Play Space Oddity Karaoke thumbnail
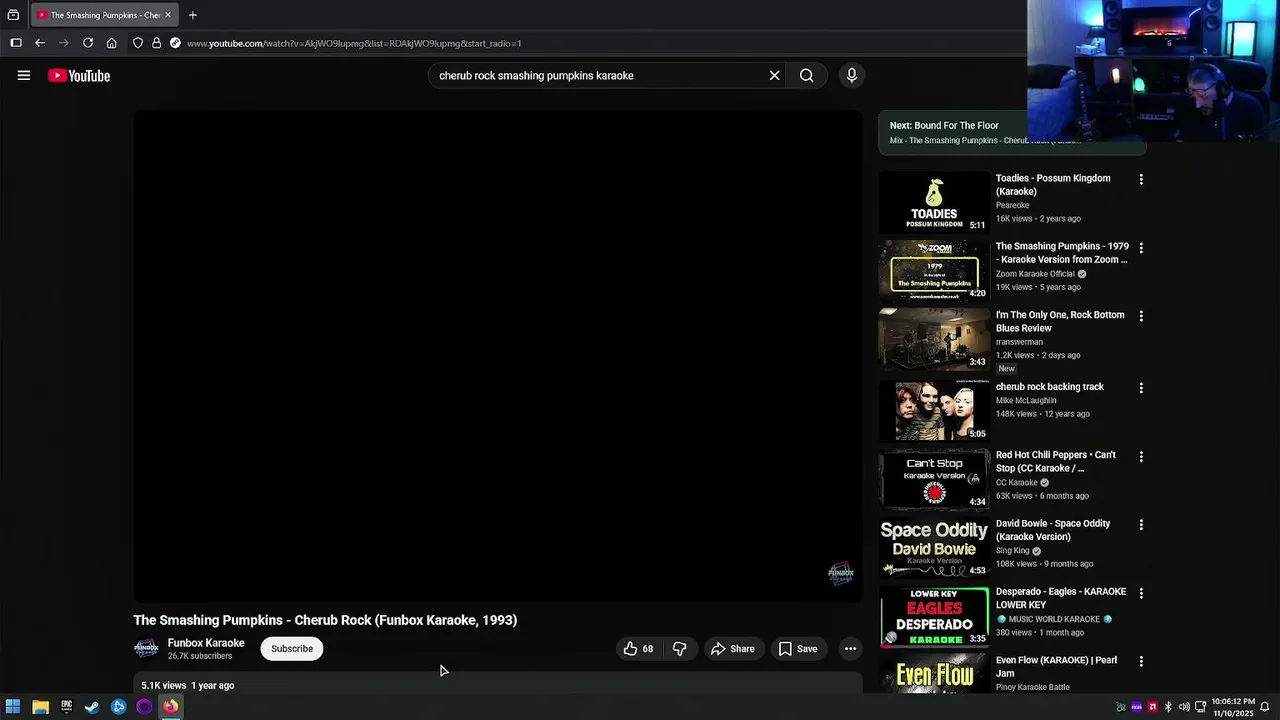Image resolution: width=1280 pixels, height=720 pixels. (934, 548)
